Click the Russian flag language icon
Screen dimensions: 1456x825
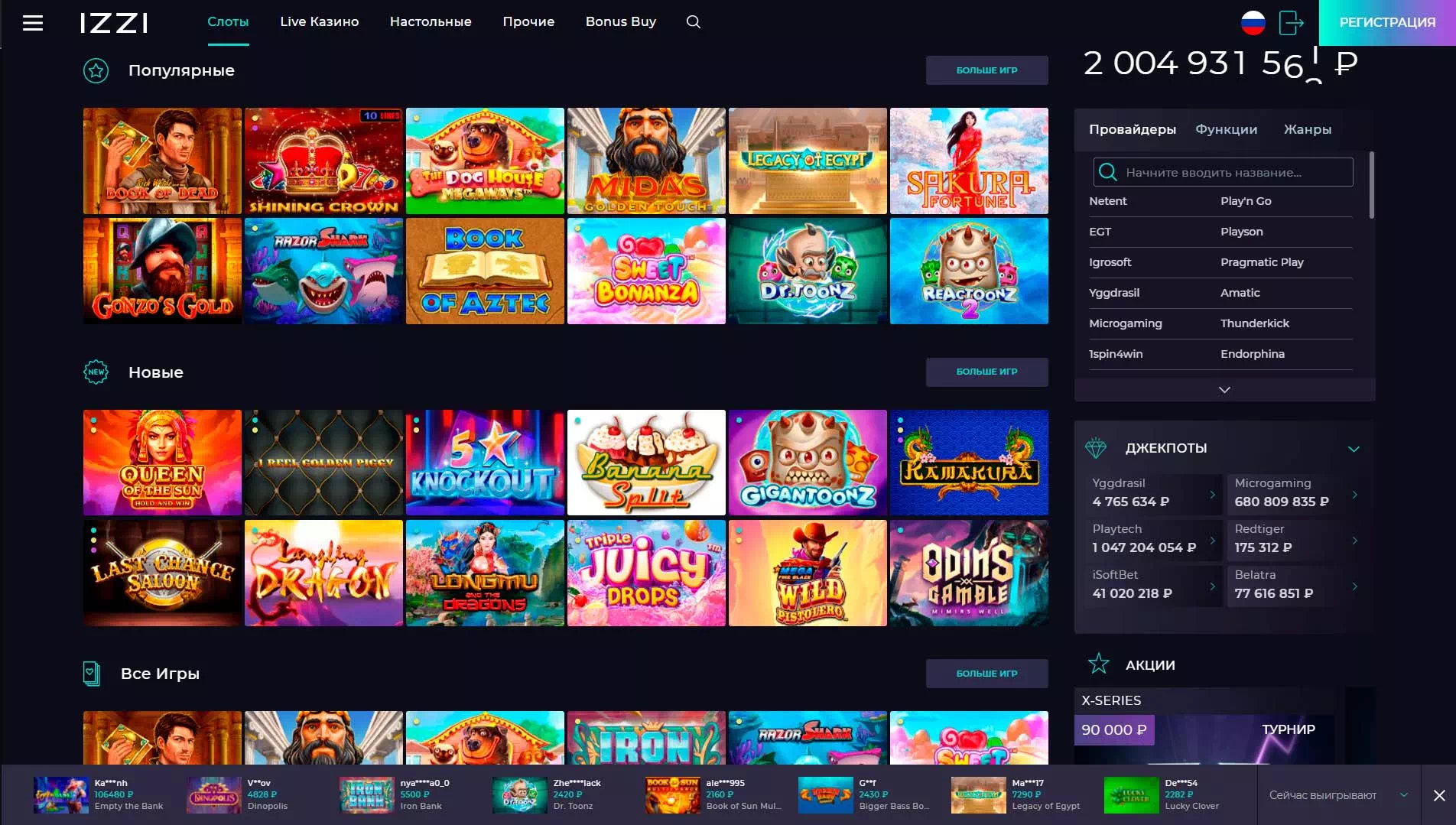(1253, 23)
